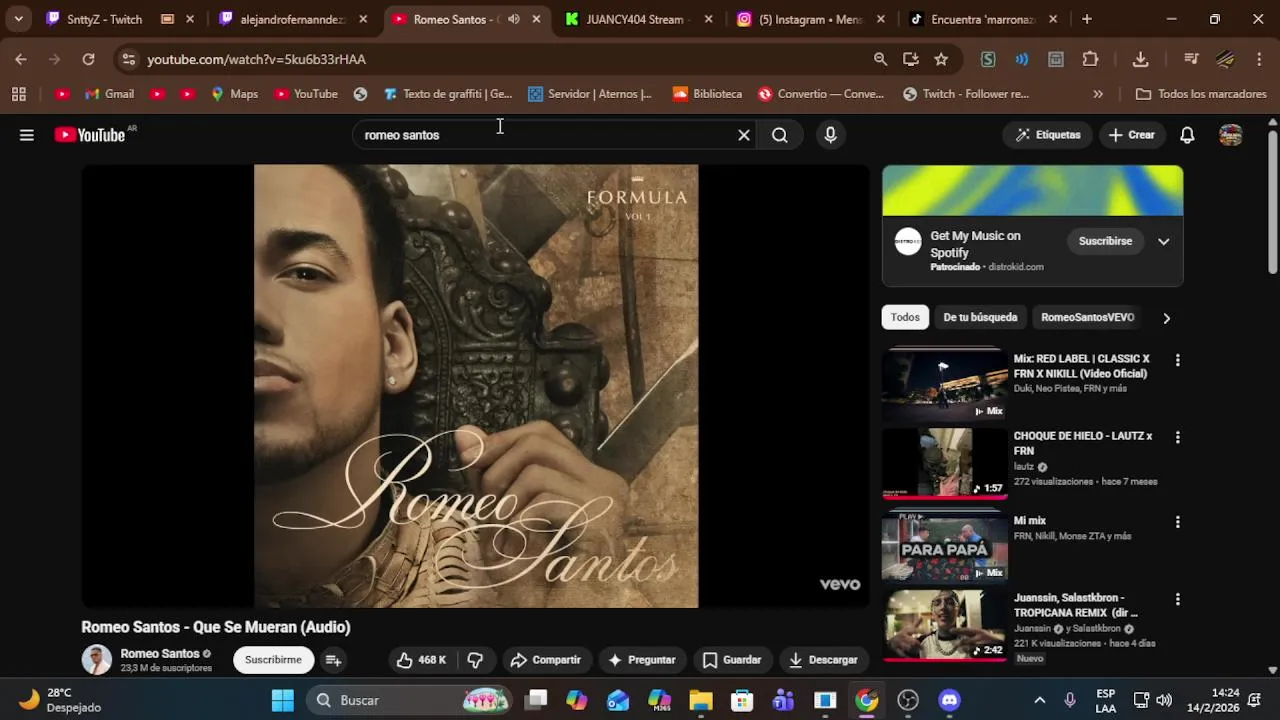The height and width of the screenshot is (720, 1280).
Task: Open the Maps bookmark
Action: (x=234, y=94)
